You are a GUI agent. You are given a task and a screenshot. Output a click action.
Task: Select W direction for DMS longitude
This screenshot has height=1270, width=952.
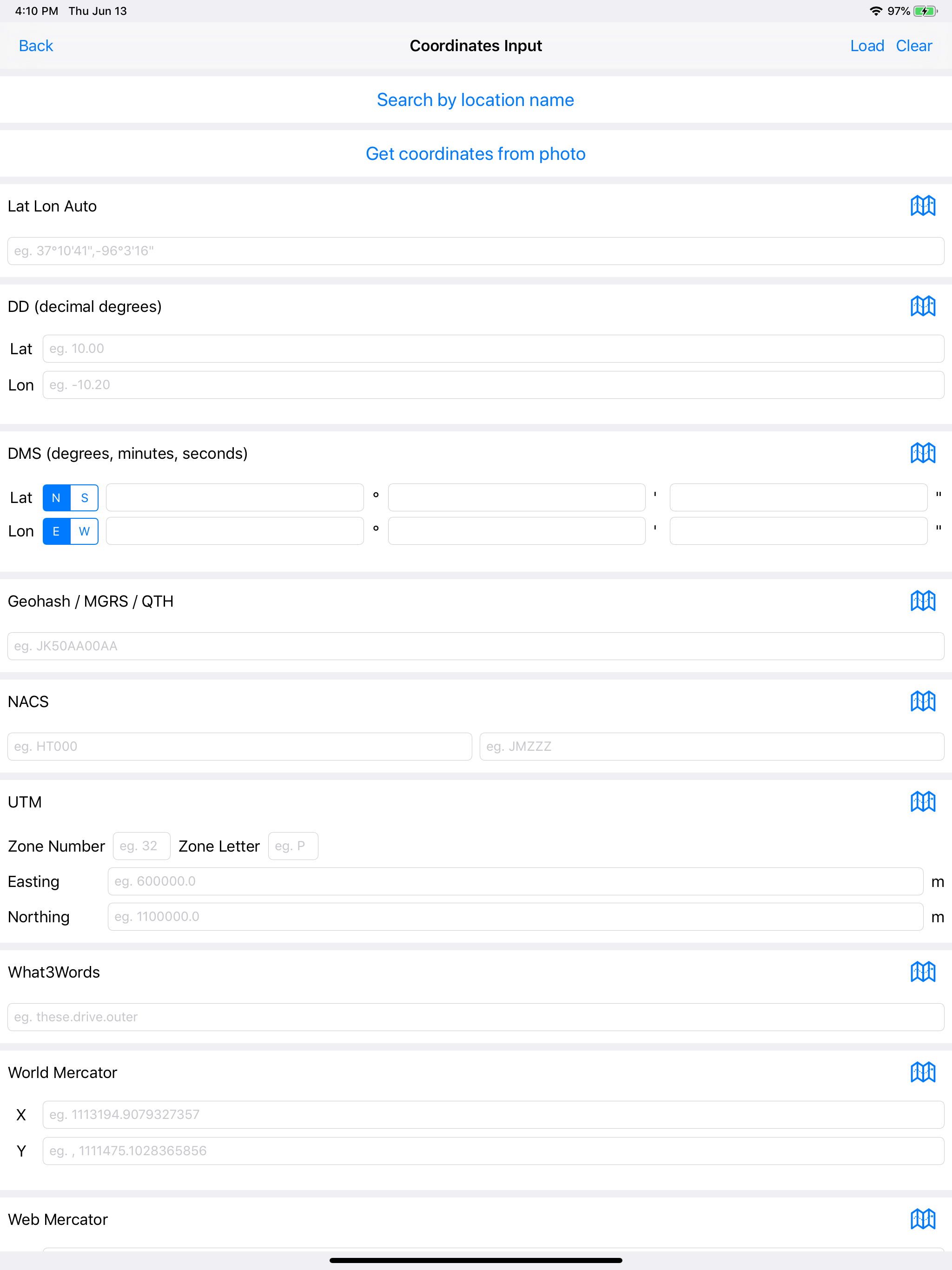point(84,531)
